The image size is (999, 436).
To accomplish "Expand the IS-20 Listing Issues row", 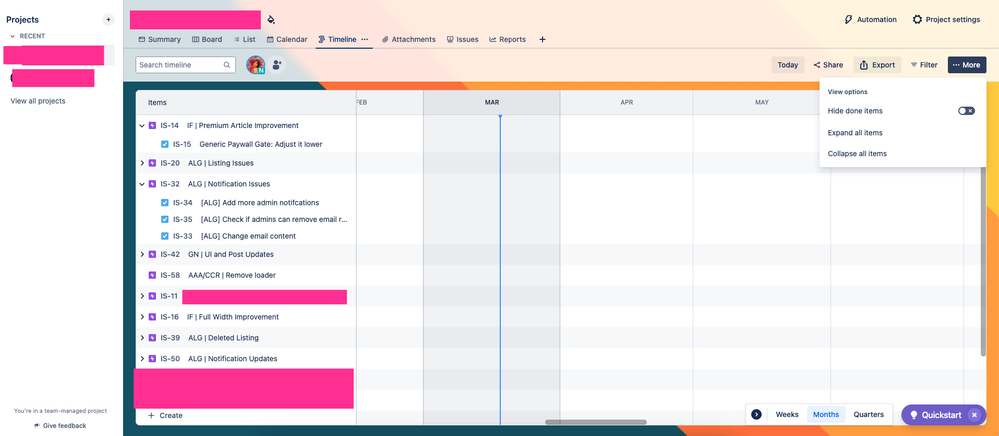I will point(142,163).
